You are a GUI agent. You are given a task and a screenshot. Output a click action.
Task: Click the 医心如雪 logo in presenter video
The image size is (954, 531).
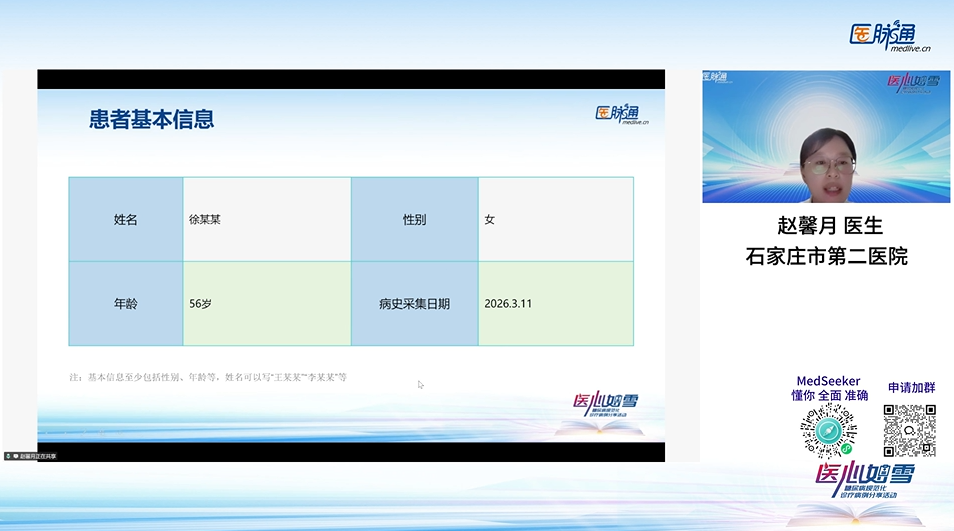point(913,83)
